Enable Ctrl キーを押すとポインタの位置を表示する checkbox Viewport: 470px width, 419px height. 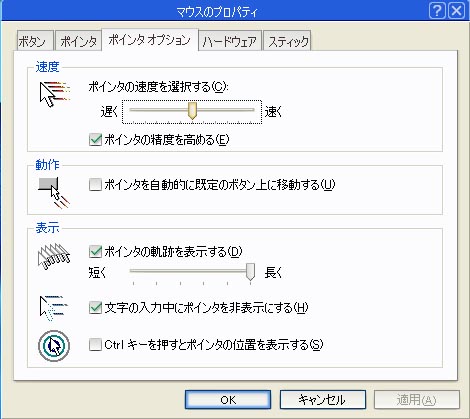(95, 345)
